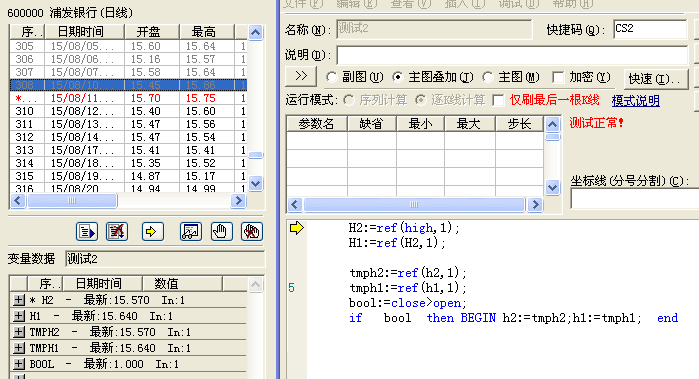This screenshot has height=379, width=699.
Task: Click the 测试正常! status message
Action: (596, 123)
